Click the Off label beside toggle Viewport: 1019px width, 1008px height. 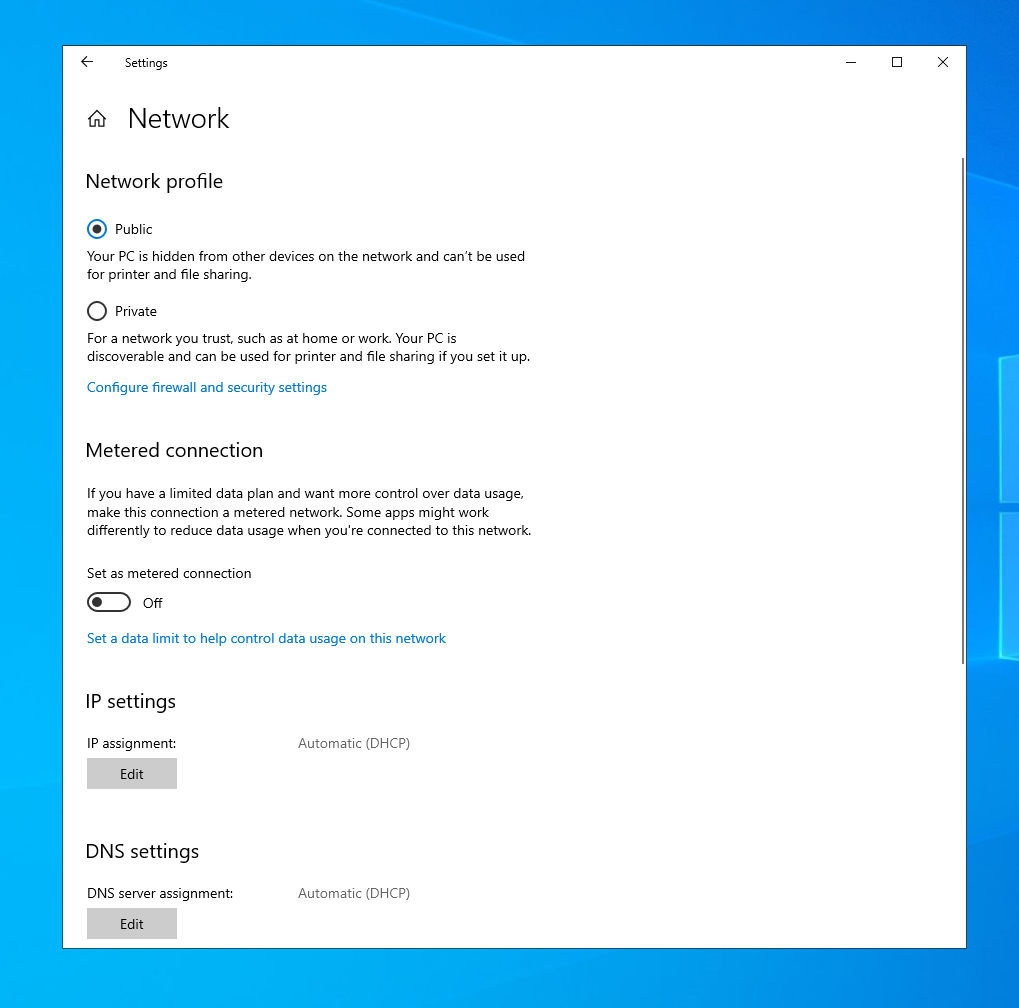point(153,603)
